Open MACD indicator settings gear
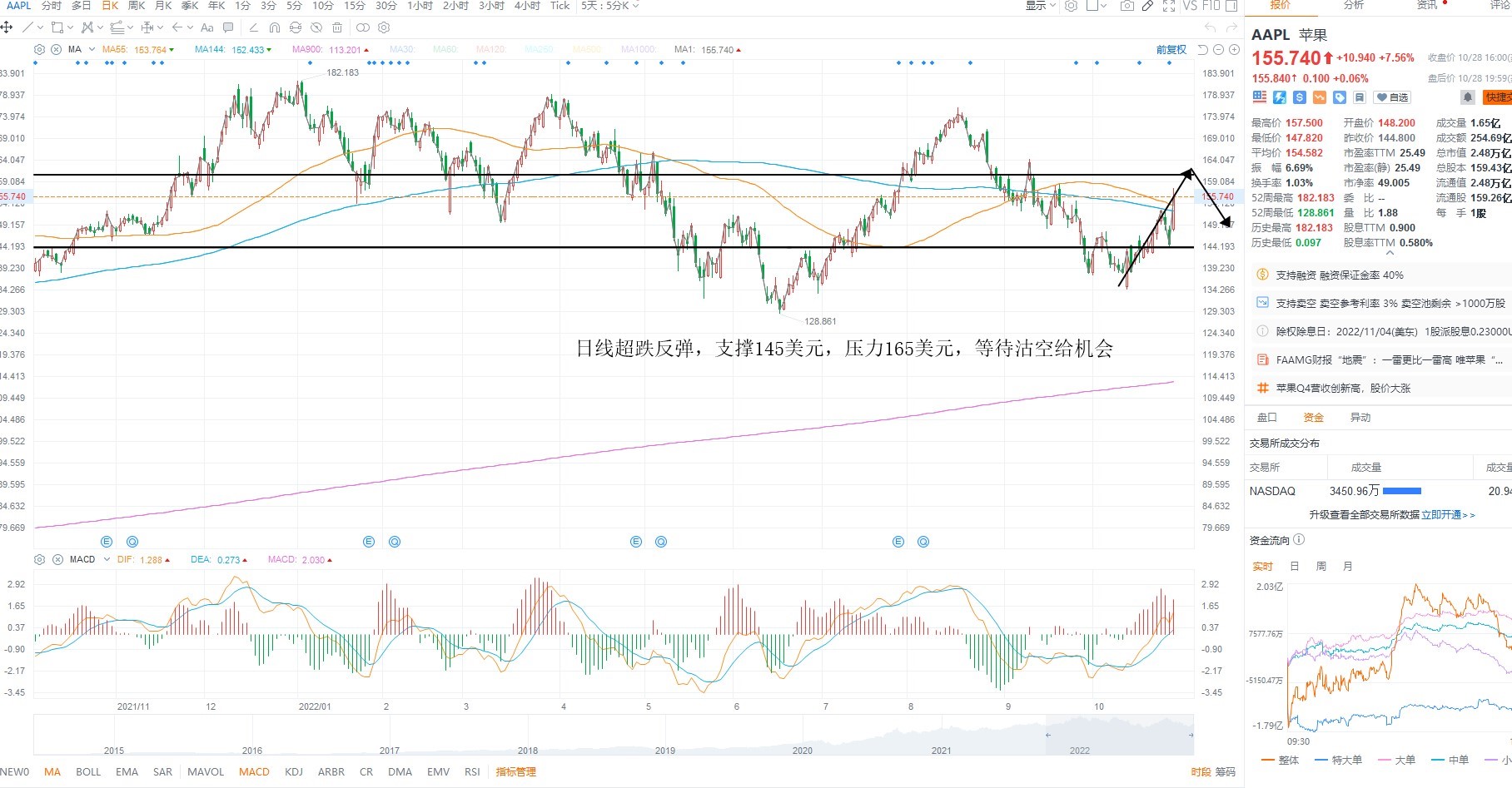Screen dimensions: 1512x788 39,560
